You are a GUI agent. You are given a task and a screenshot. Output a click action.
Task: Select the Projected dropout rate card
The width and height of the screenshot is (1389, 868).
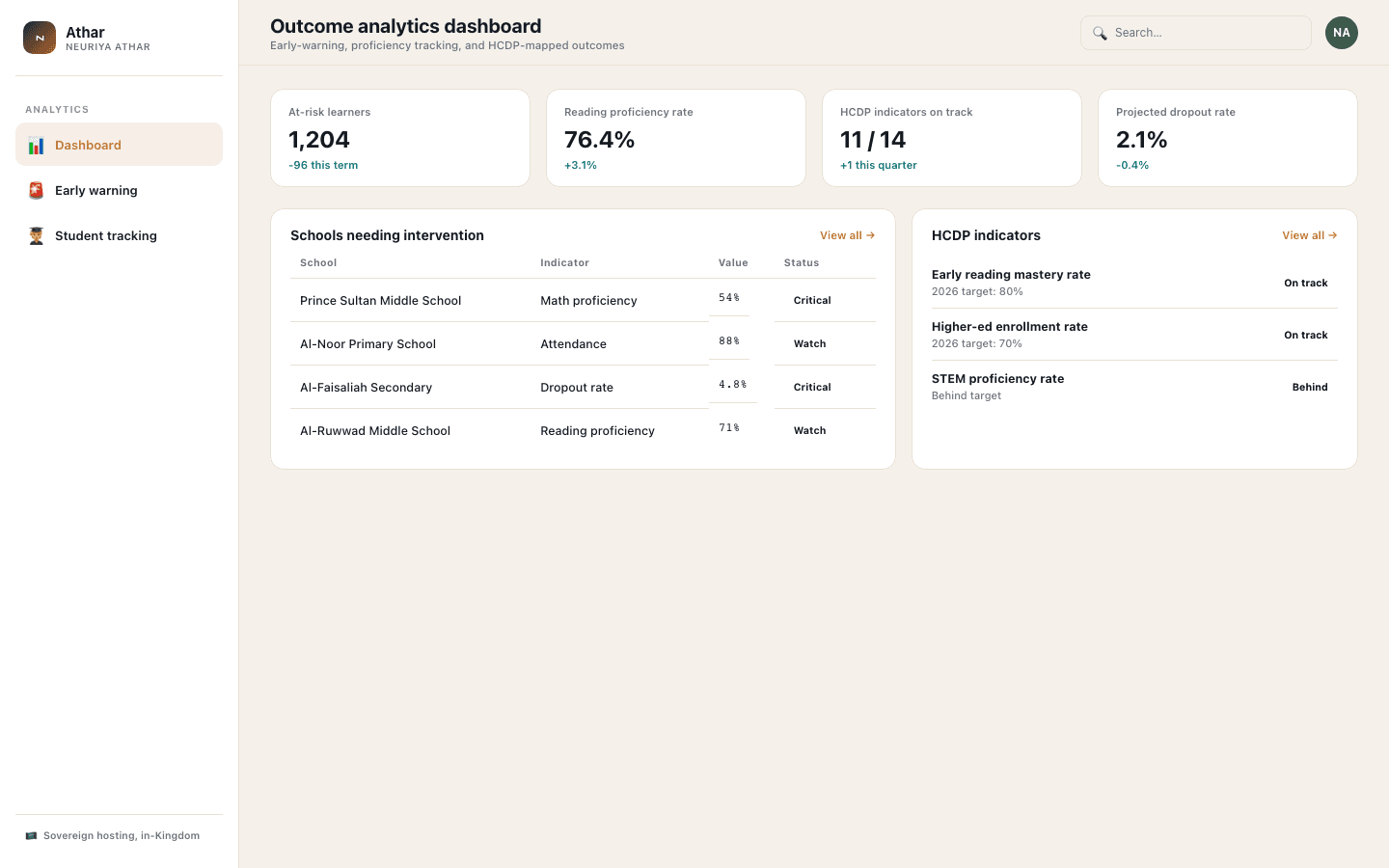click(x=1228, y=138)
